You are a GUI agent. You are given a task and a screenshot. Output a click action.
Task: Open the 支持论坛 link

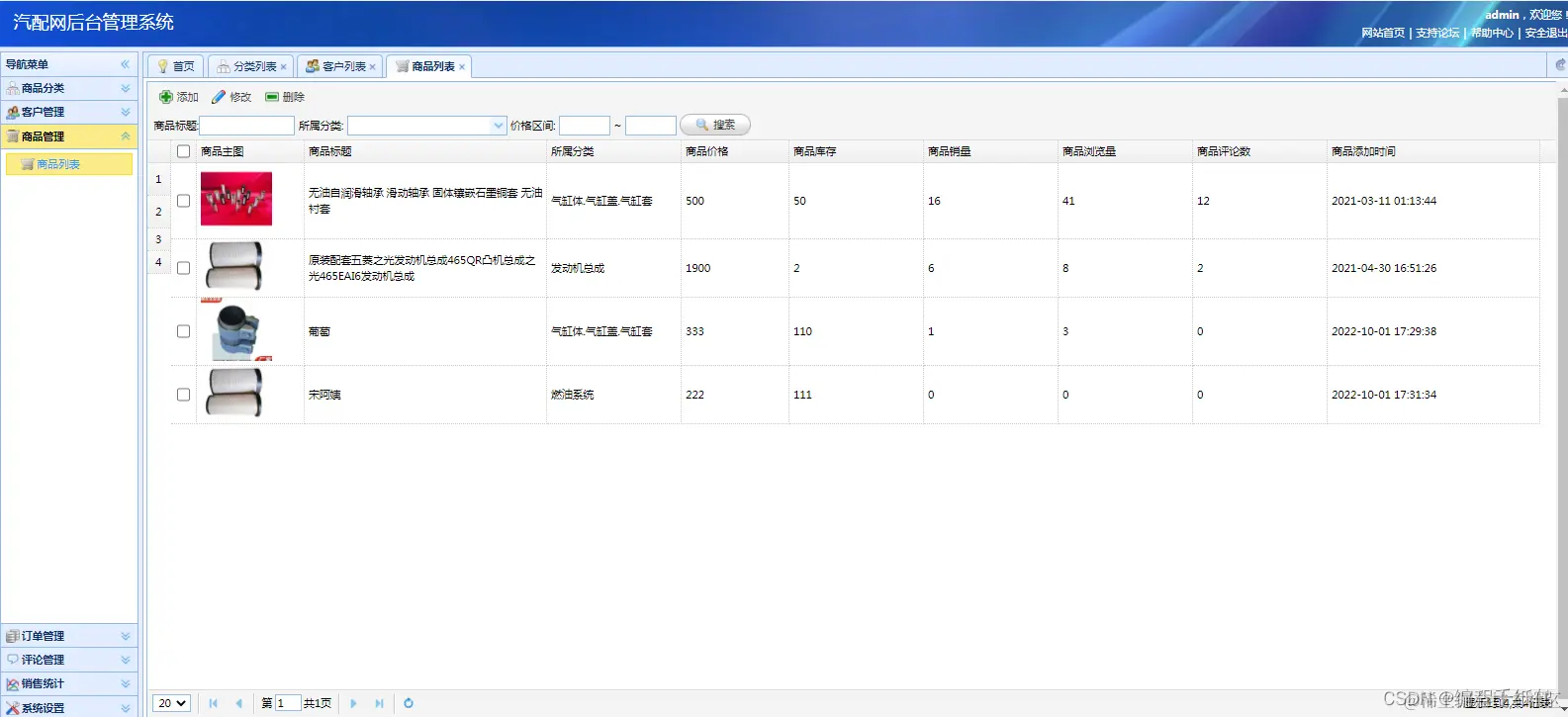pyautogui.click(x=1437, y=33)
